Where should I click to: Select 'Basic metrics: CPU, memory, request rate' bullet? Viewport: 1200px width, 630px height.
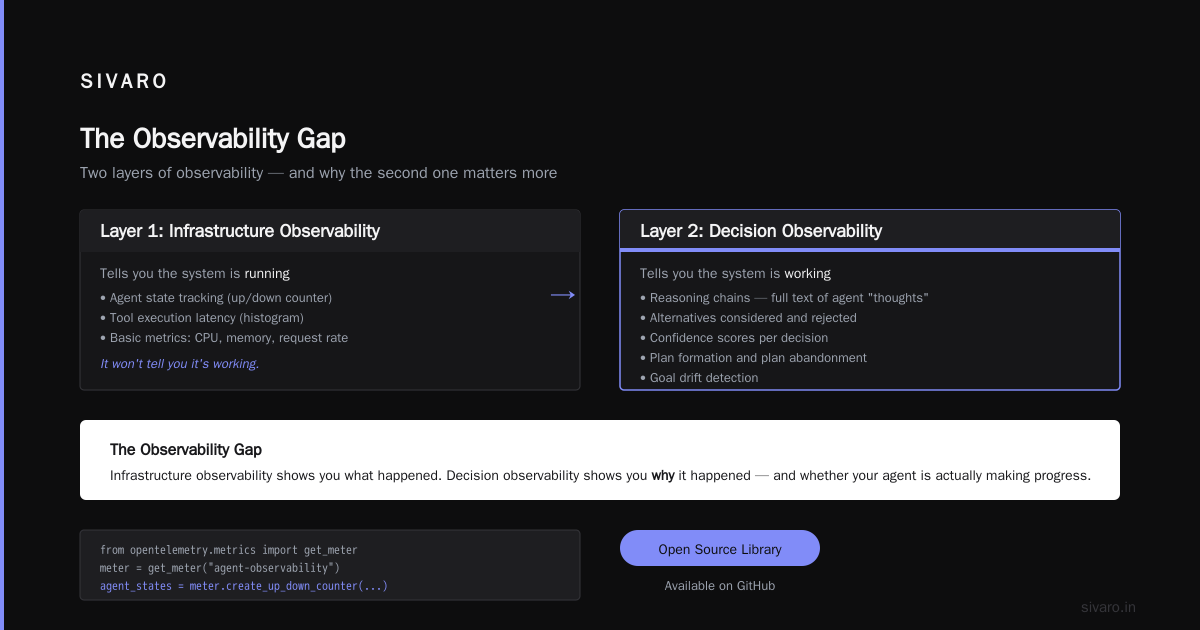(224, 338)
